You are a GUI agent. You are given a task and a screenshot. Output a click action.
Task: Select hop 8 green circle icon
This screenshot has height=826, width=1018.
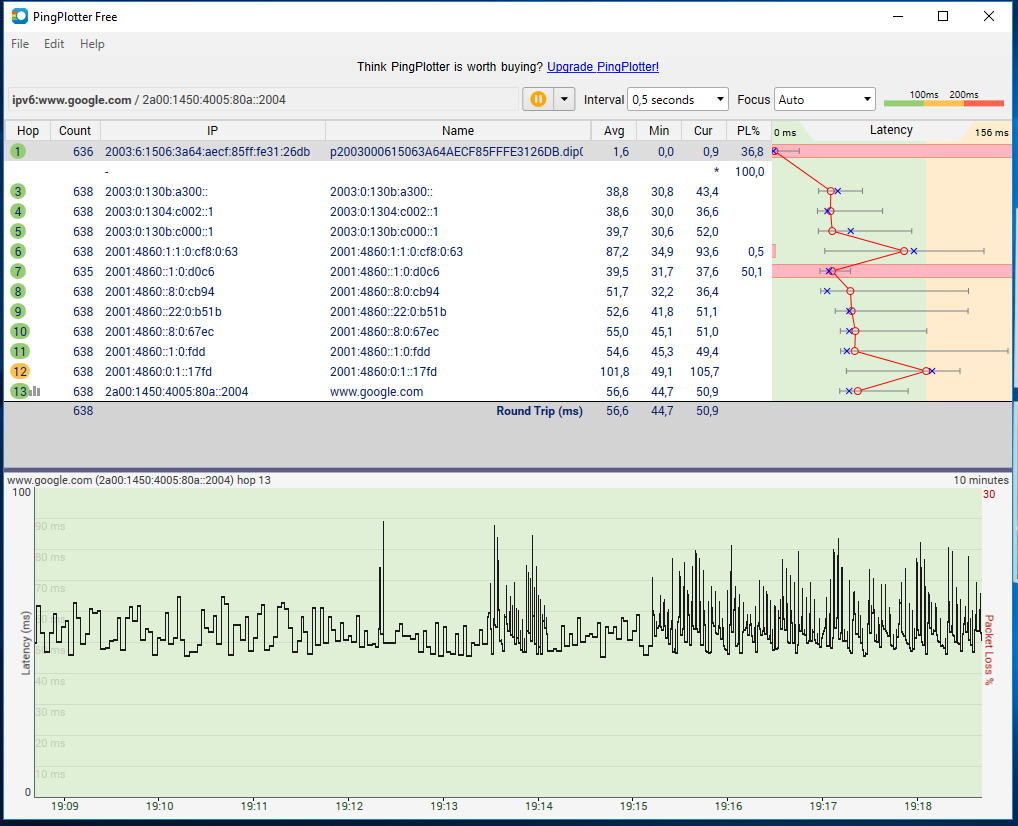[x=18, y=292]
